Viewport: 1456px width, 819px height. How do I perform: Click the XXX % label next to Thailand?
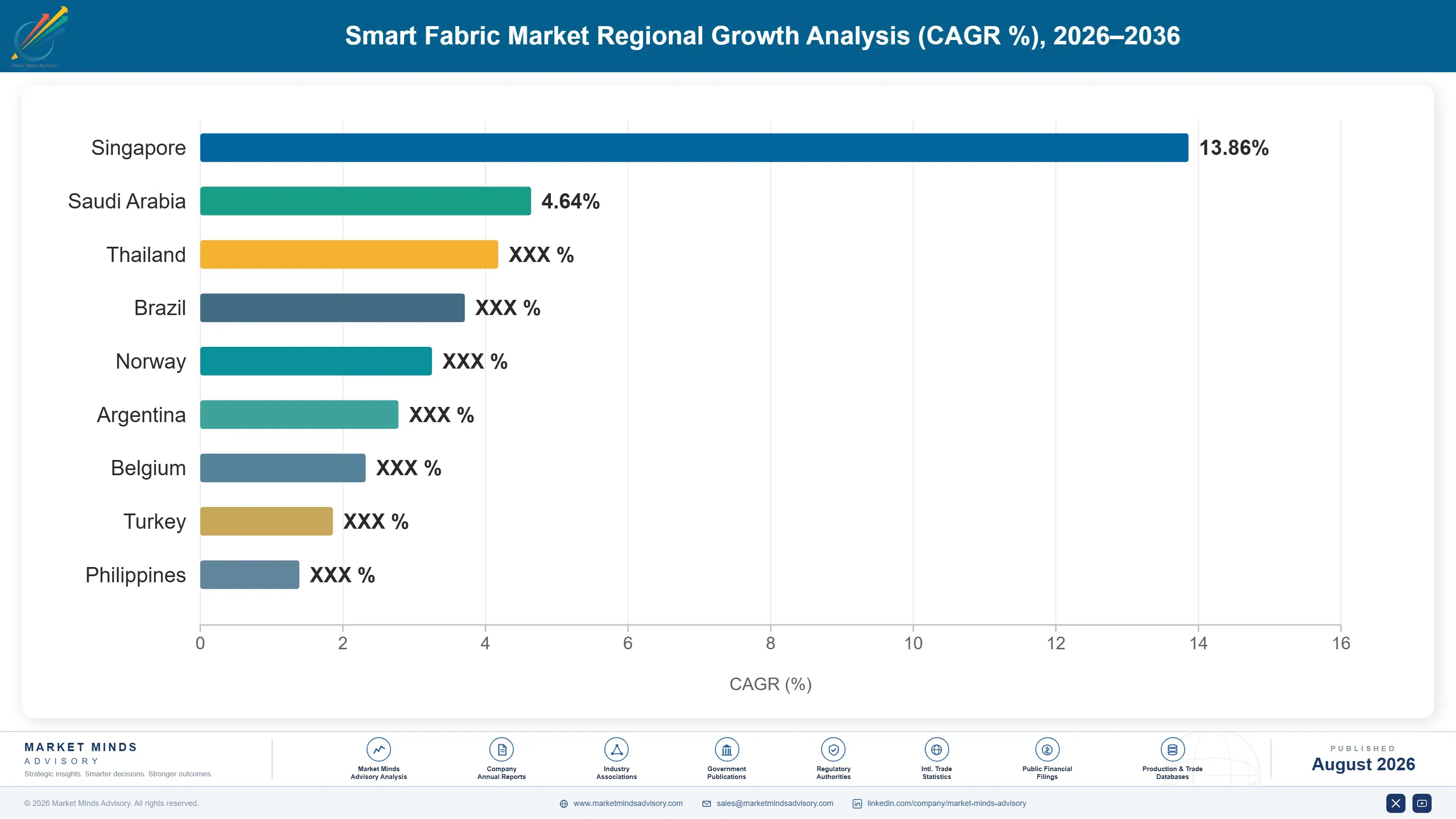[541, 255]
